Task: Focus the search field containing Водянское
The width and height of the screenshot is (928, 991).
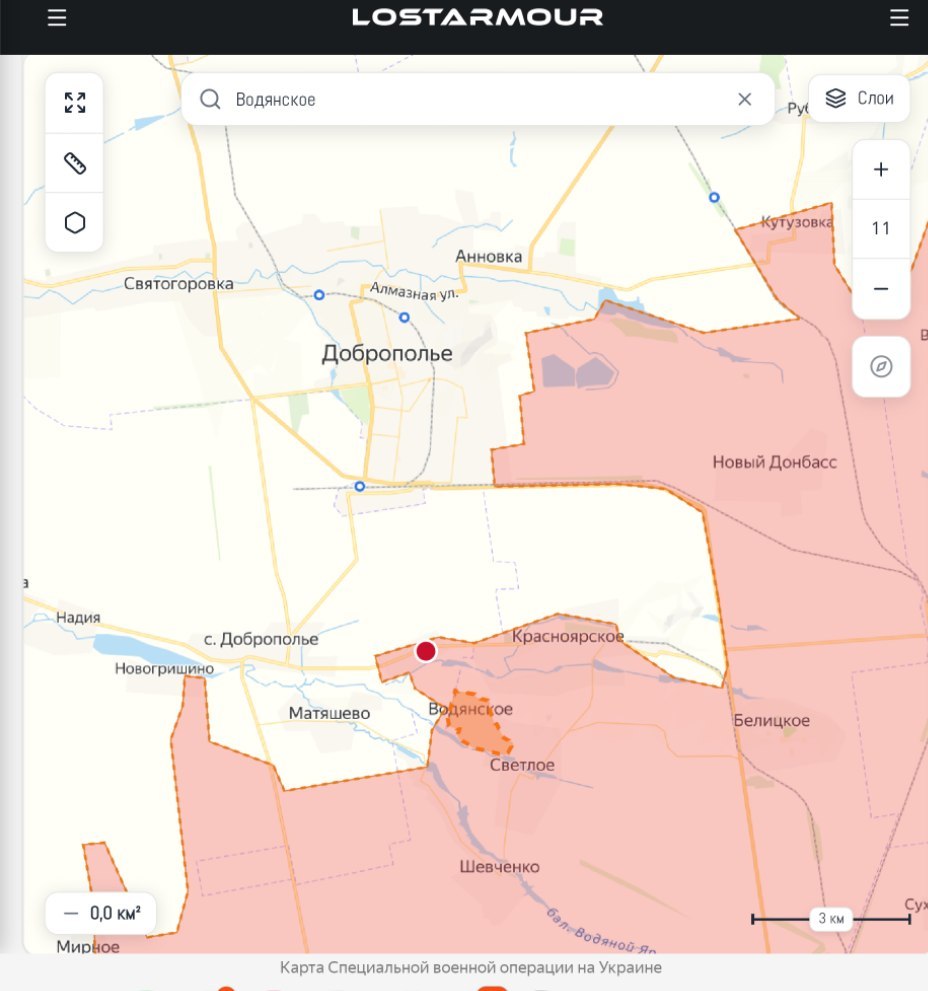Action: coord(477,99)
